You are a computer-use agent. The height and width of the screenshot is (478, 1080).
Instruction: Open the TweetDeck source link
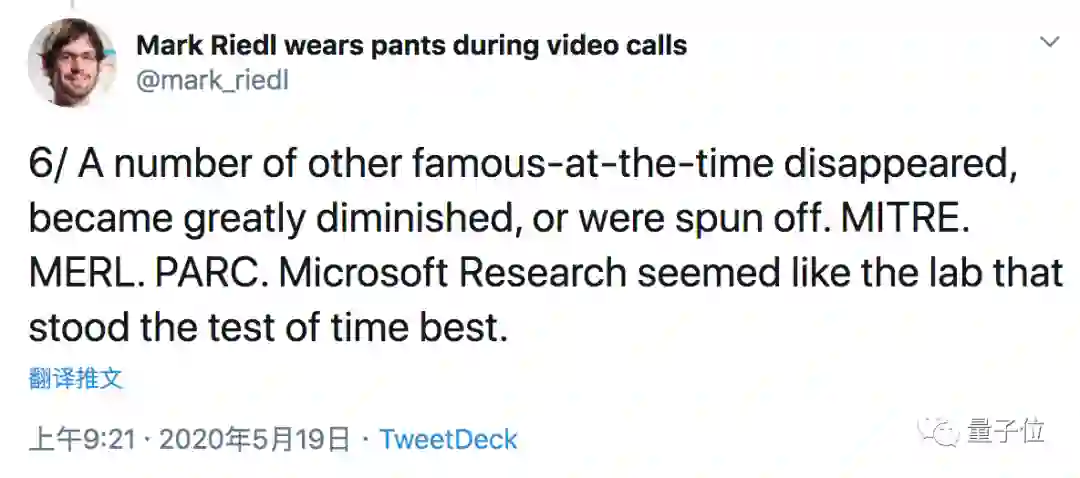(x=449, y=438)
